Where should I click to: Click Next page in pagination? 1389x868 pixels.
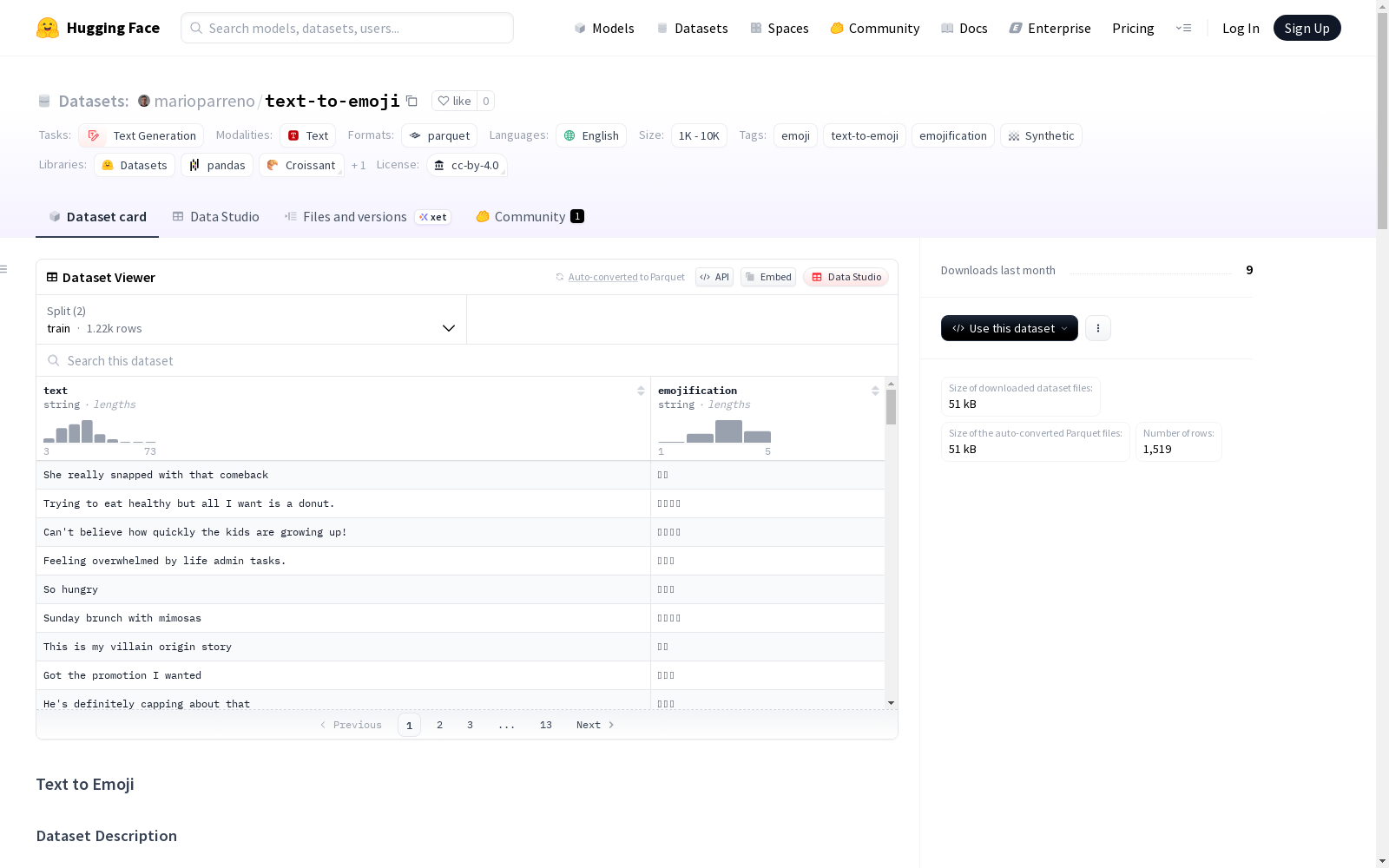click(596, 725)
